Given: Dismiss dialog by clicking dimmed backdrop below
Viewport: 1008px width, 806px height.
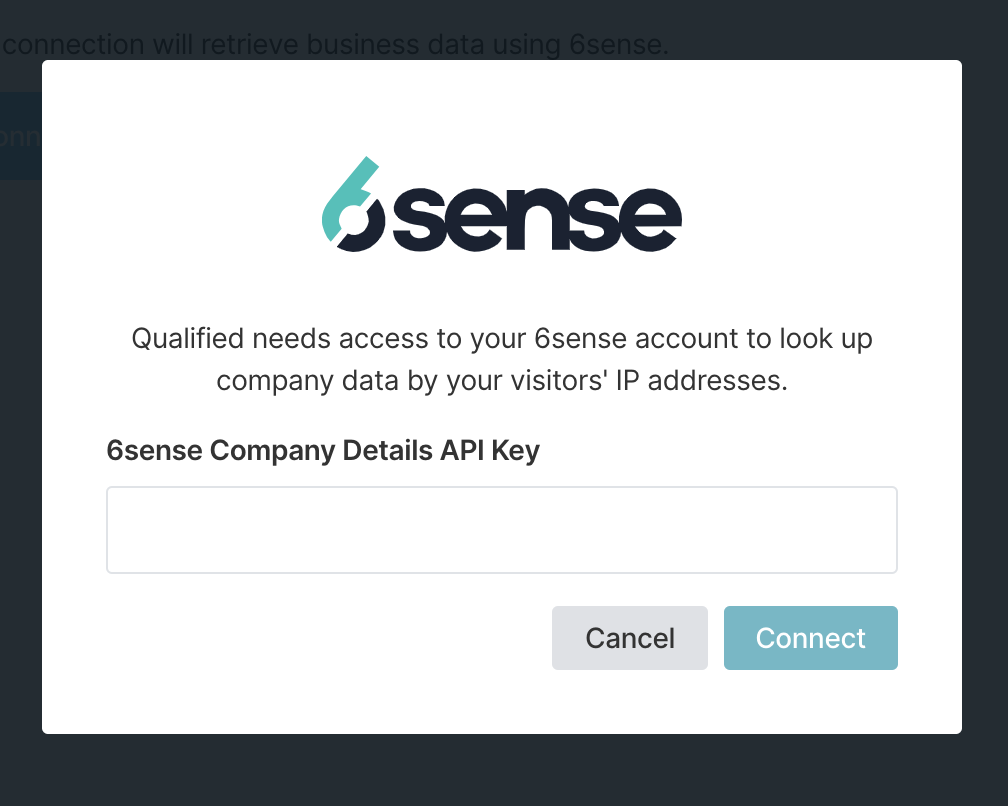Looking at the screenshot, I should 501,772.
